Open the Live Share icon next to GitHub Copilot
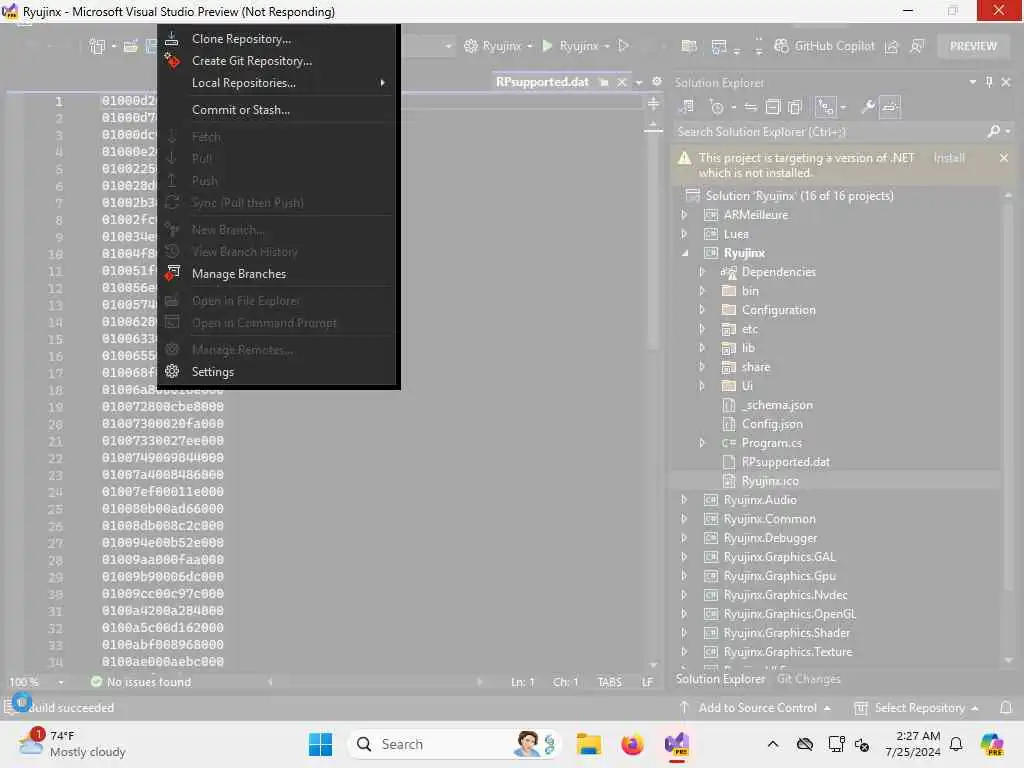The height and width of the screenshot is (768, 1024). coord(891,46)
